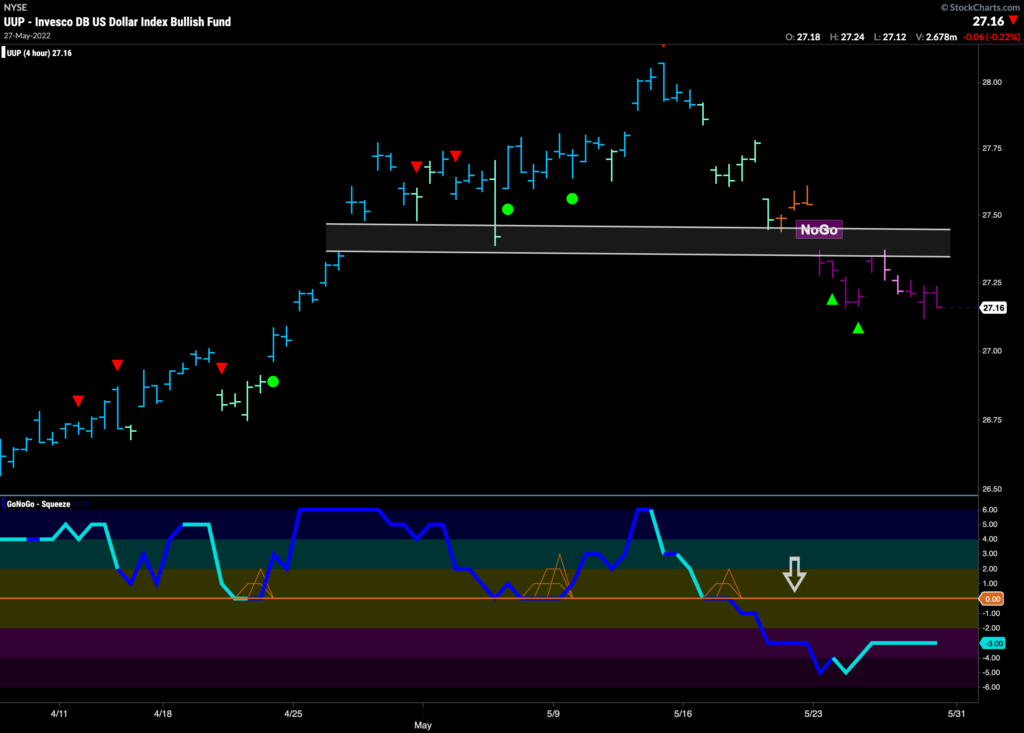Select the GoNoGo - Squeeze indicator label

click(x=38, y=504)
